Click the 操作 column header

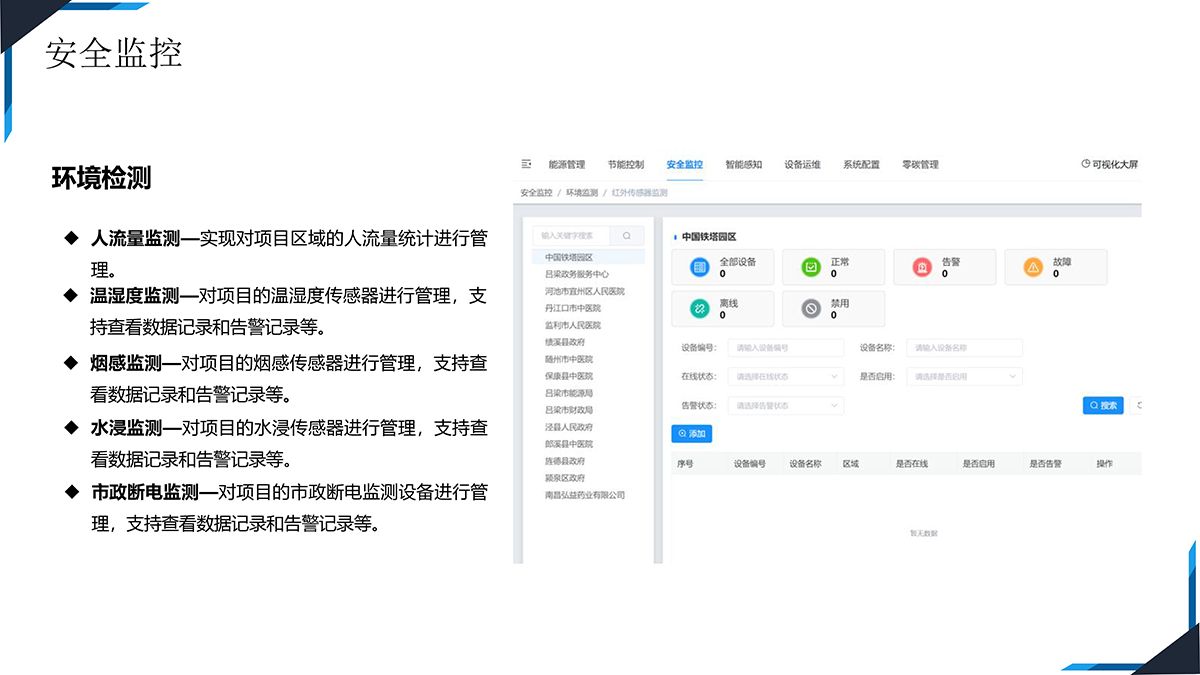pyautogui.click(x=1104, y=464)
